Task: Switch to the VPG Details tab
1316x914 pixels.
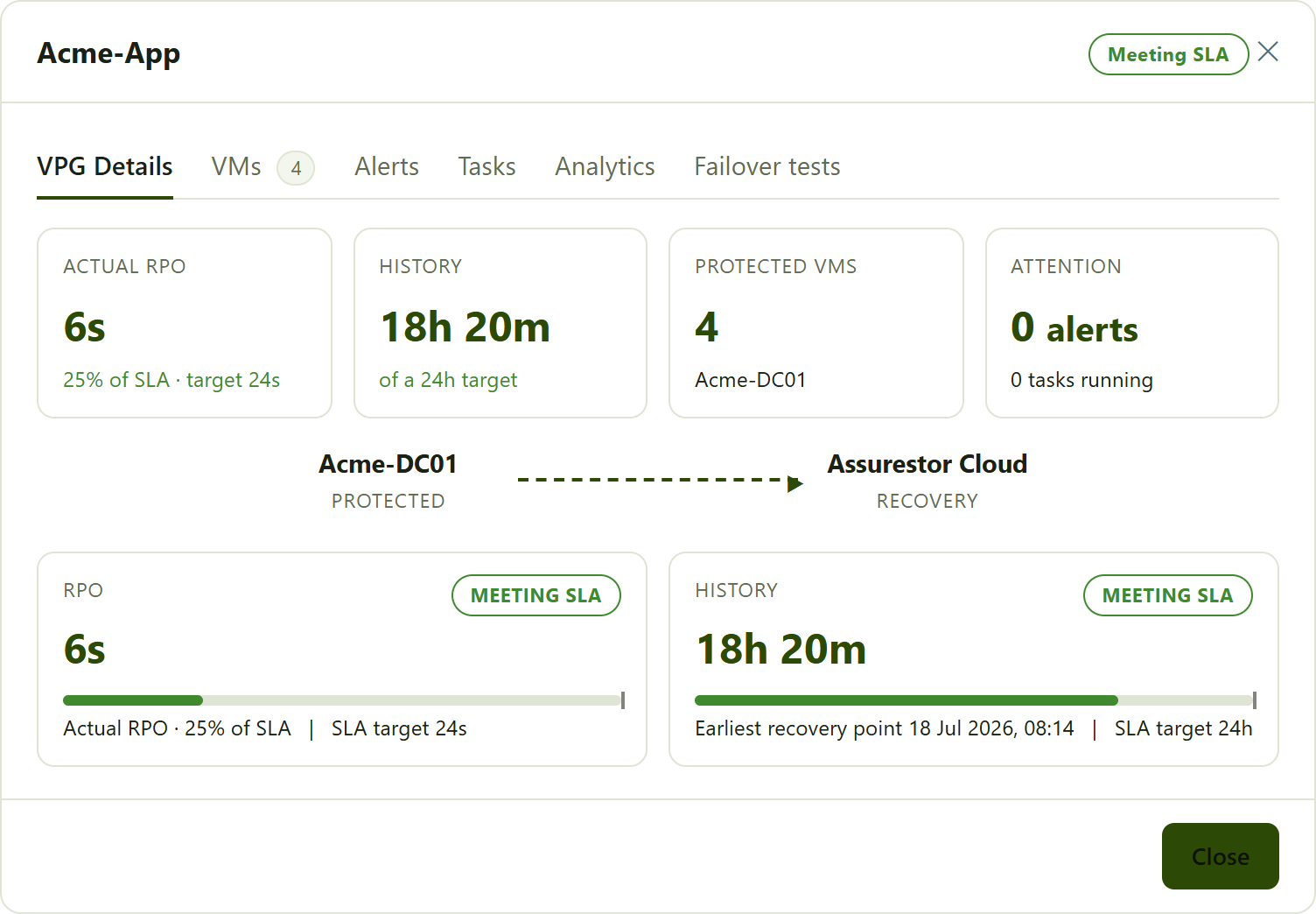Action: coord(105,166)
